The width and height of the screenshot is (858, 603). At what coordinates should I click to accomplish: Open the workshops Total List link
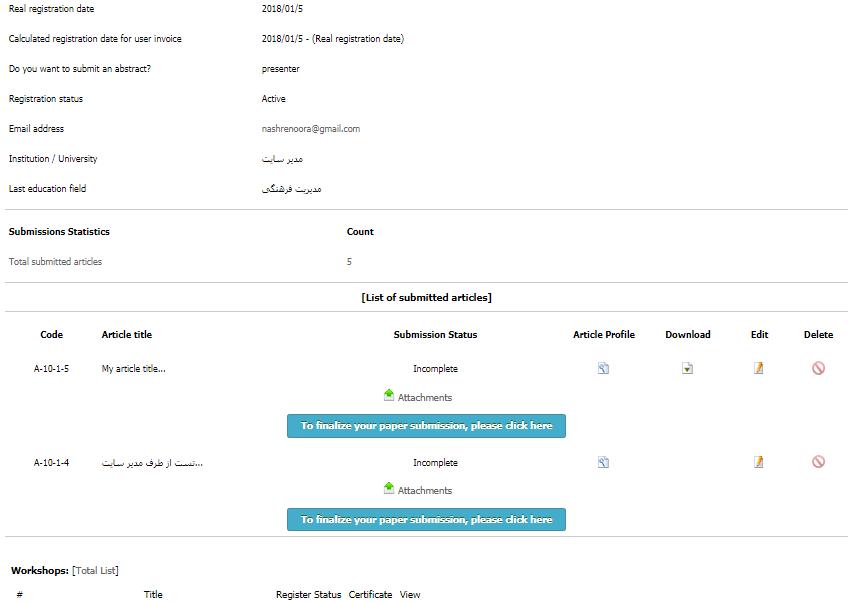tap(95, 571)
